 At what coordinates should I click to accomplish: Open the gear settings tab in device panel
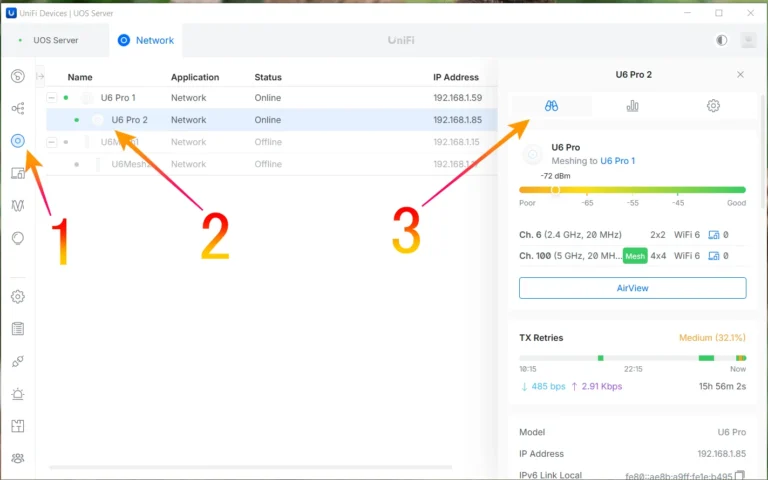click(x=713, y=106)
